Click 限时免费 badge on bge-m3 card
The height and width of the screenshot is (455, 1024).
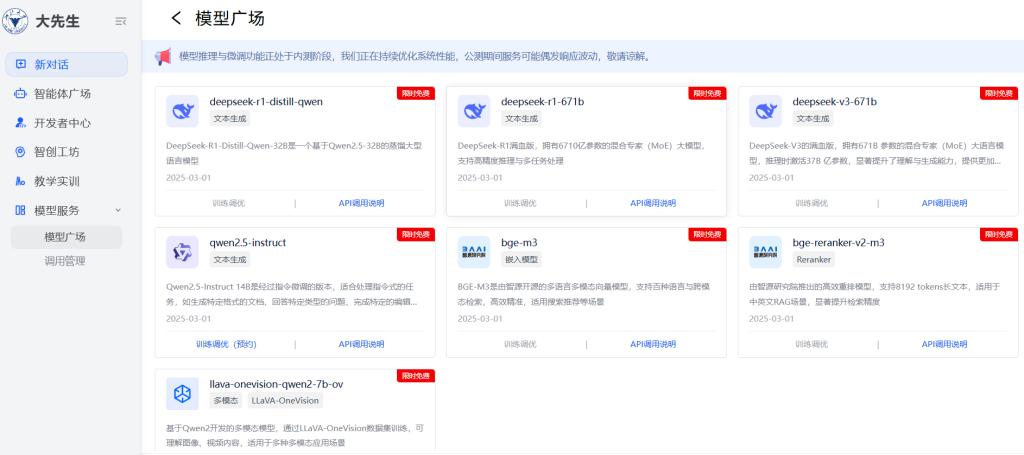pyautogui.click(x=707, y=234)
